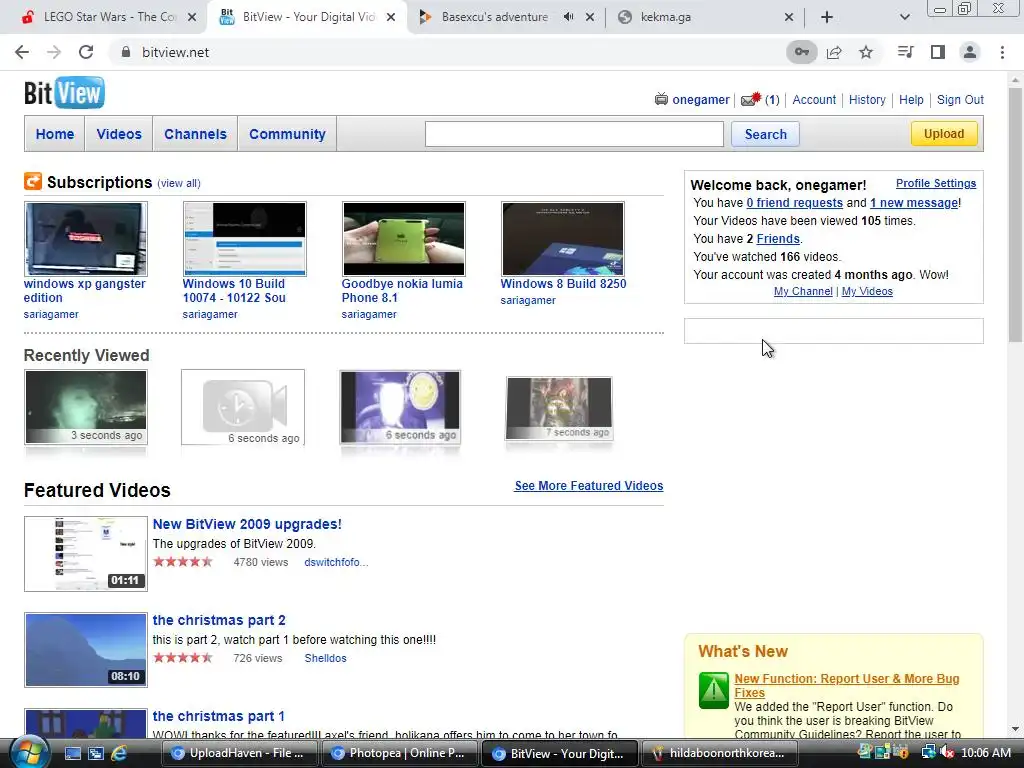
Task: Open the My Channel link
Action: tap(803, 291)
